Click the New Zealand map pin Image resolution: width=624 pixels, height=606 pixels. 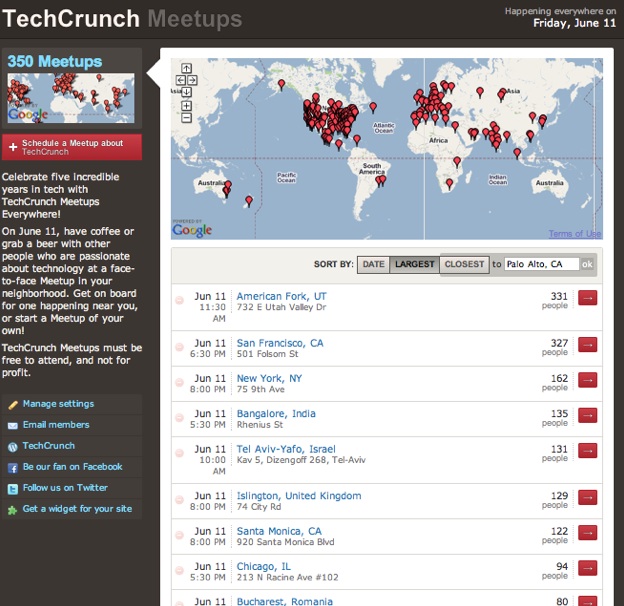tap(249, 201)
